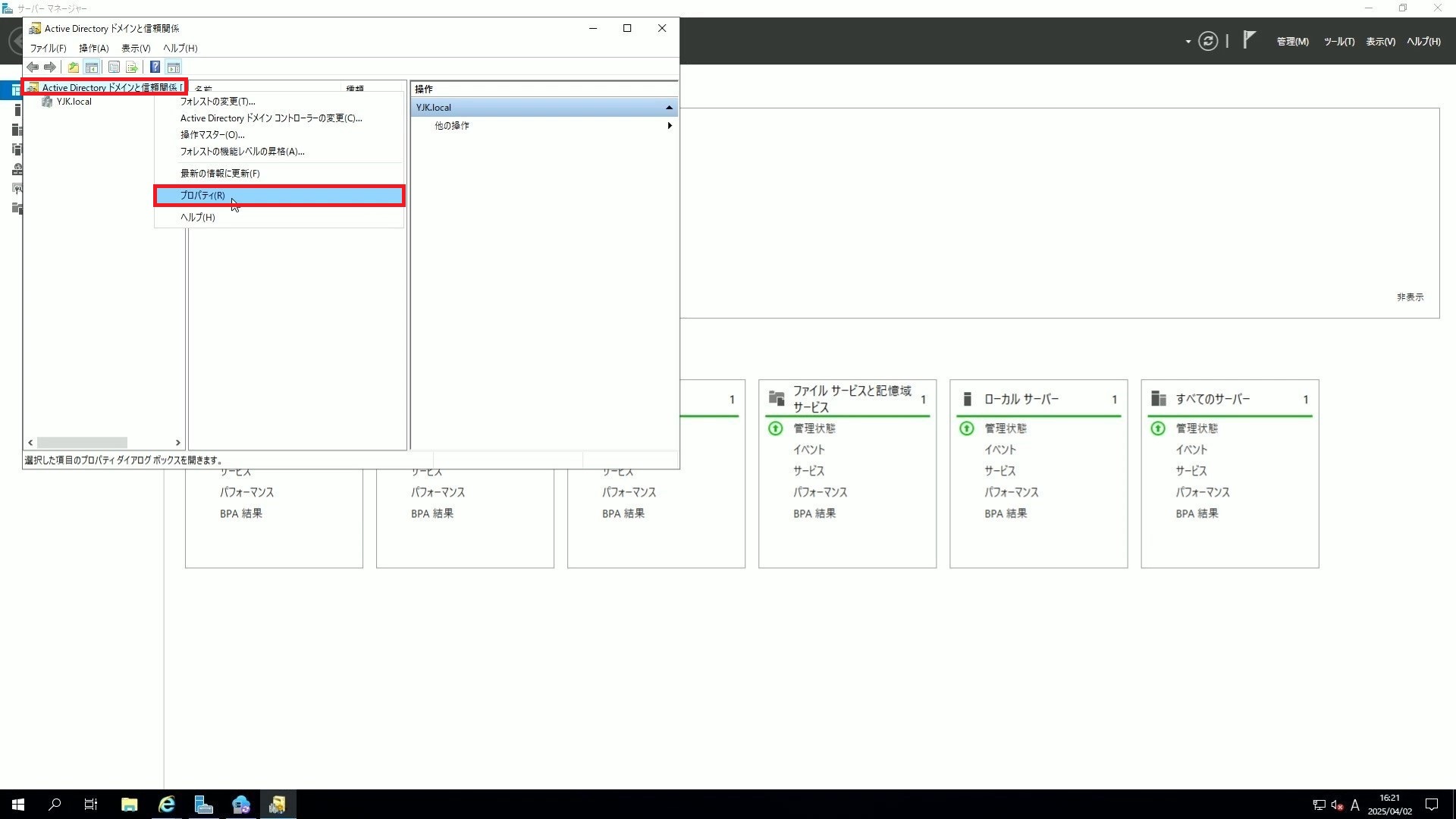Click the muted volume tray icon

click(1337, 805)
